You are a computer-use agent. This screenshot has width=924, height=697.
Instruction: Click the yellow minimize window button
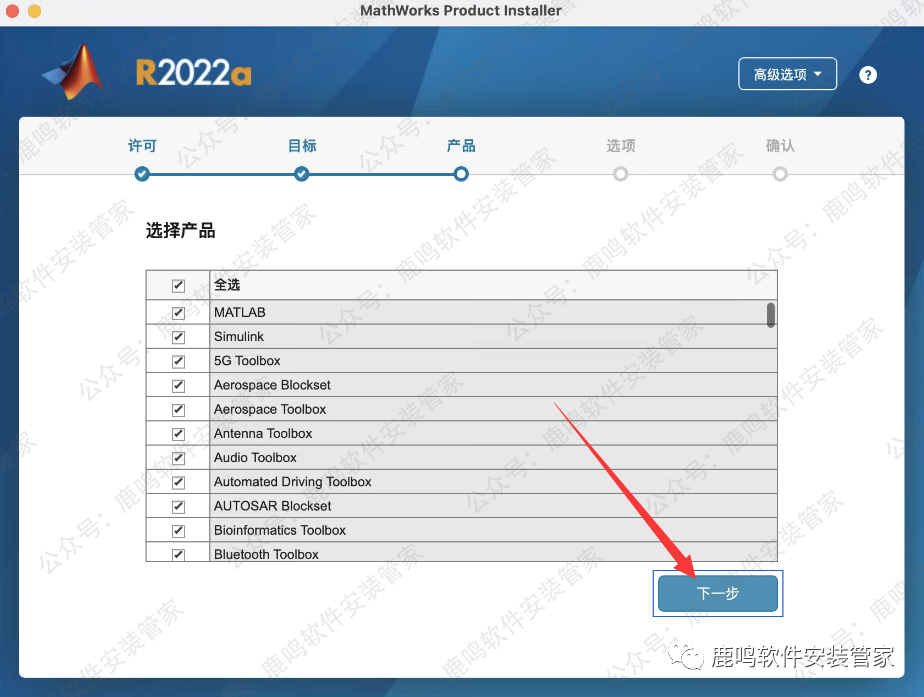coord(34,10)
